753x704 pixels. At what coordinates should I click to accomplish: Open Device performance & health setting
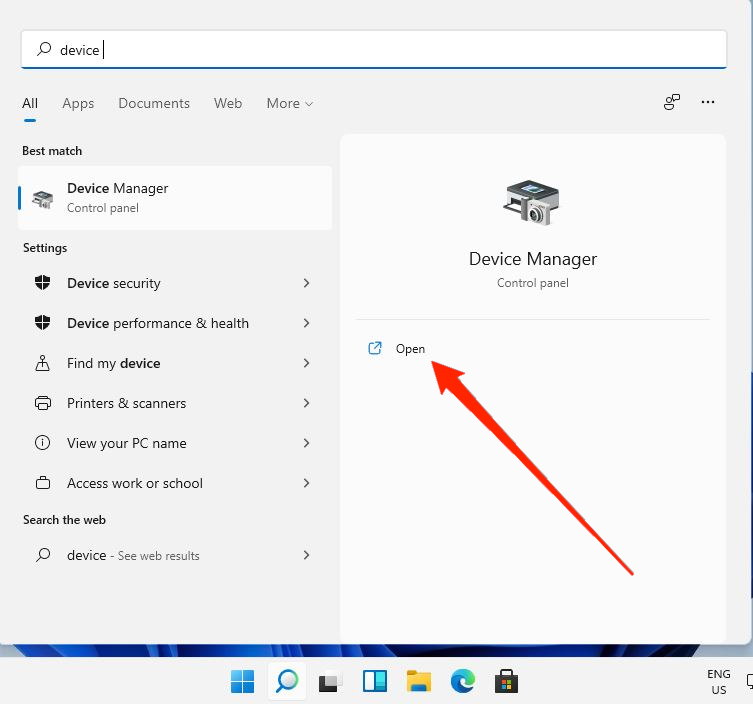coord(158,324)
